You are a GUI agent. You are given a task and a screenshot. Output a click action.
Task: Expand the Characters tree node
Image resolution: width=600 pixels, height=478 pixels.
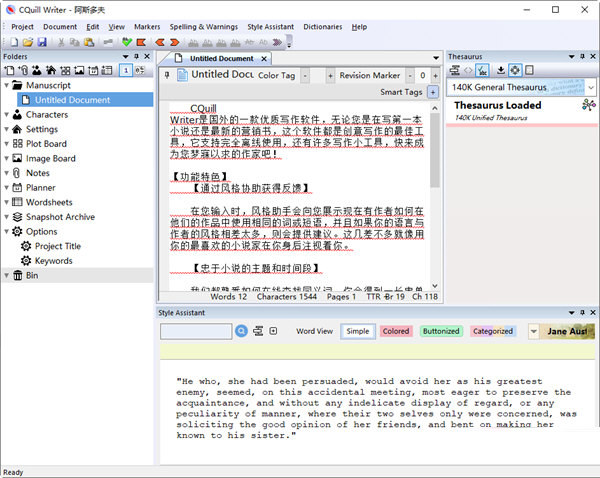6,114
